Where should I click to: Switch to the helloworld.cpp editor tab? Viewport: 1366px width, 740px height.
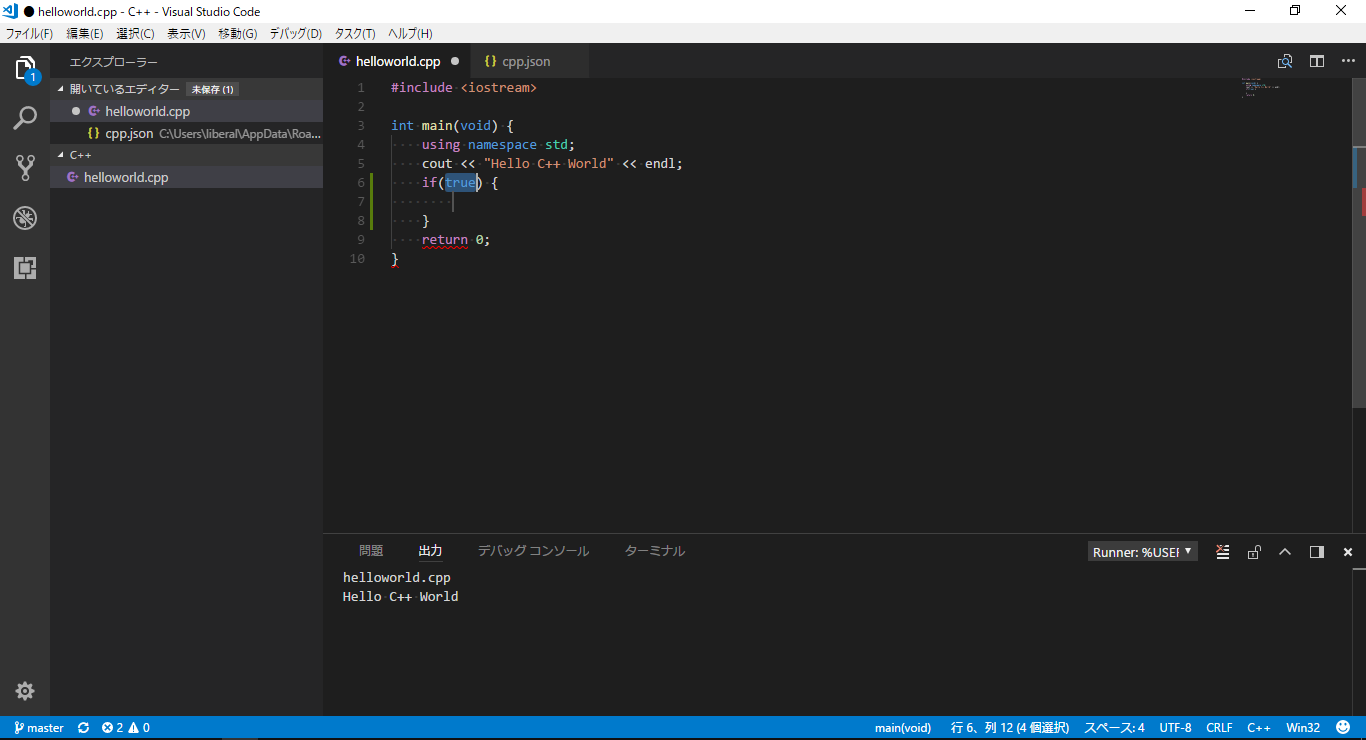398,61
